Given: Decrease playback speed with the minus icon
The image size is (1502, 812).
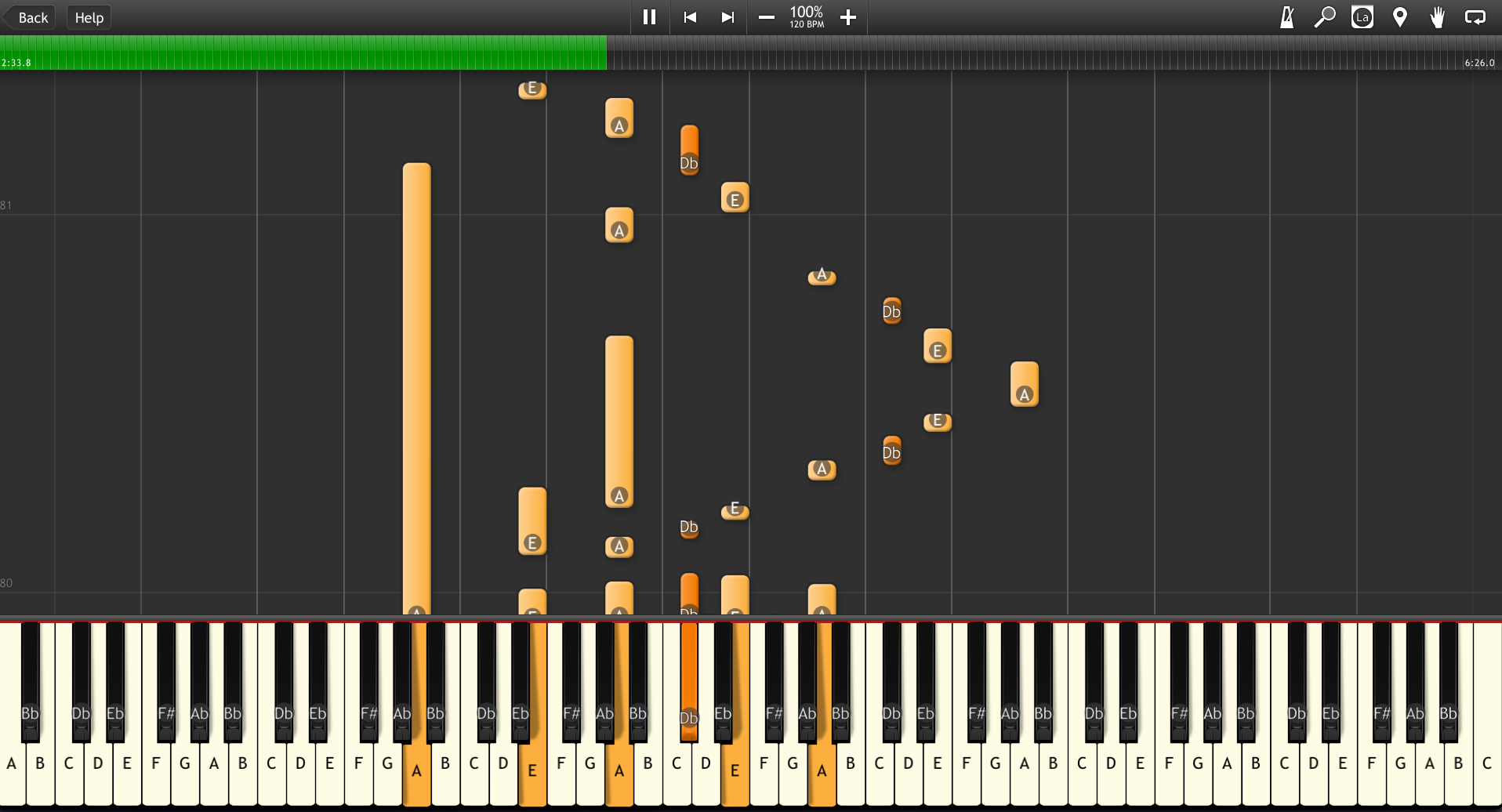Looking at the screenshot, I should coord(766,16).
